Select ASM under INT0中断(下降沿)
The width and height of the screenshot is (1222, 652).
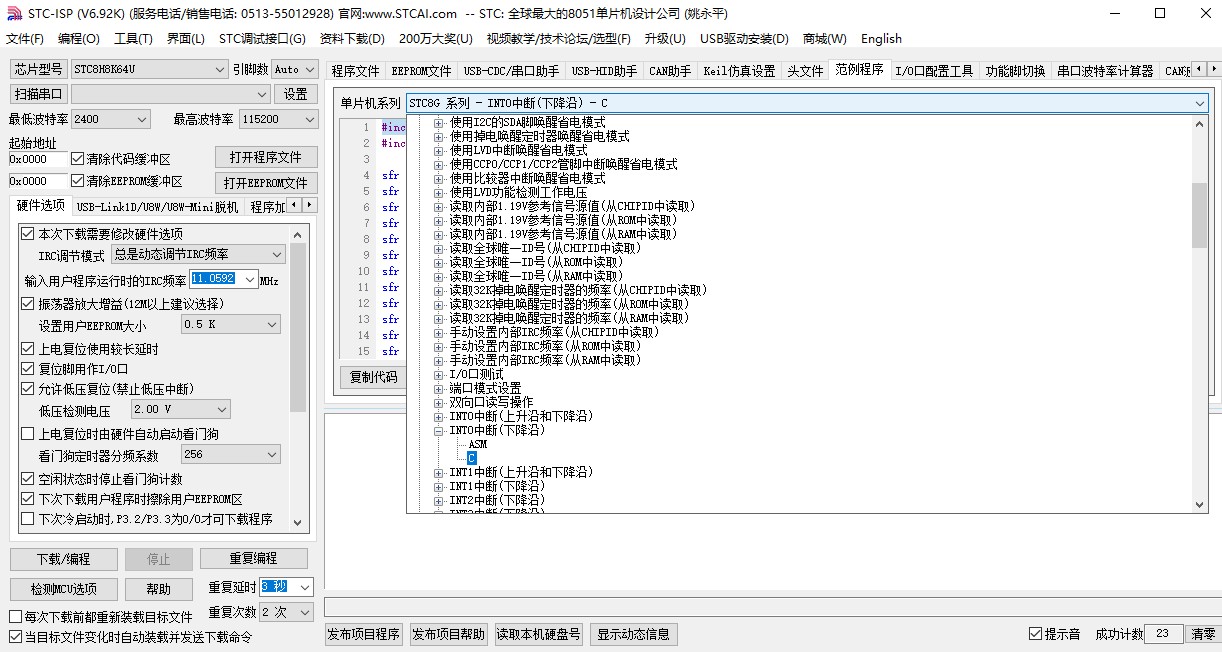478,444
